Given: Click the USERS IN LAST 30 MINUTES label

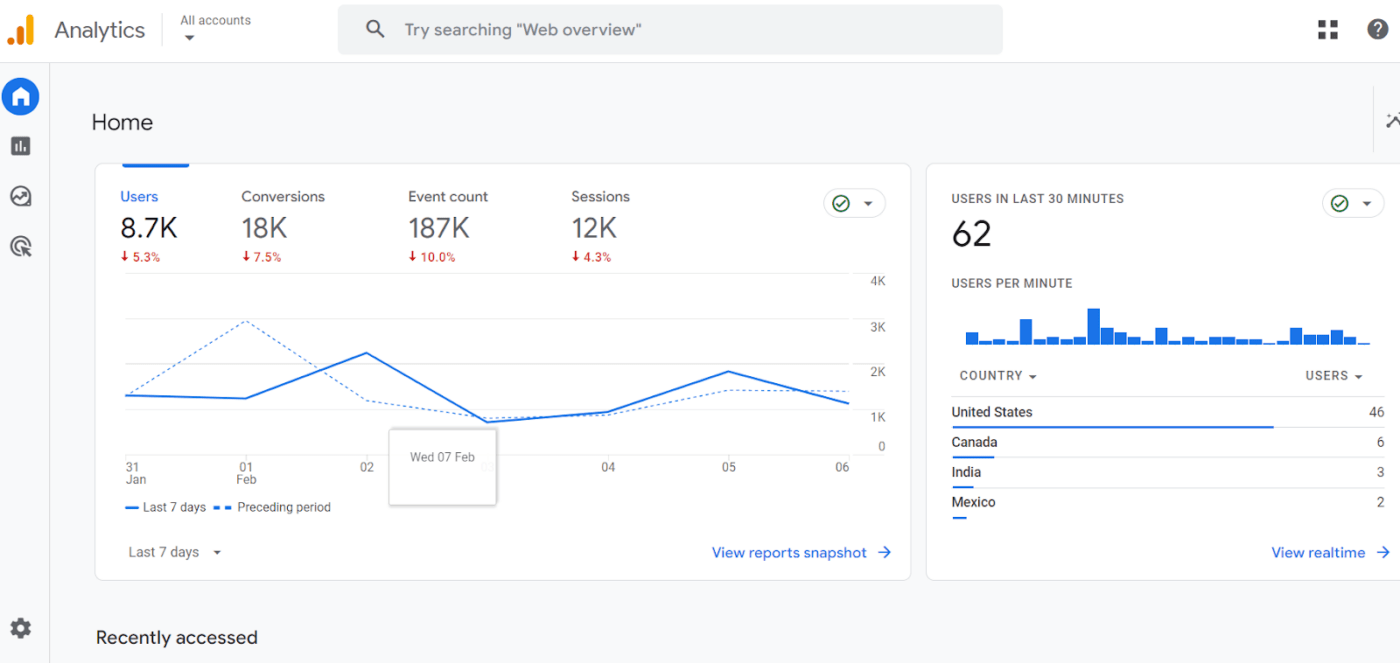Looking at the screenshot, I should [x=1038, y=199].
